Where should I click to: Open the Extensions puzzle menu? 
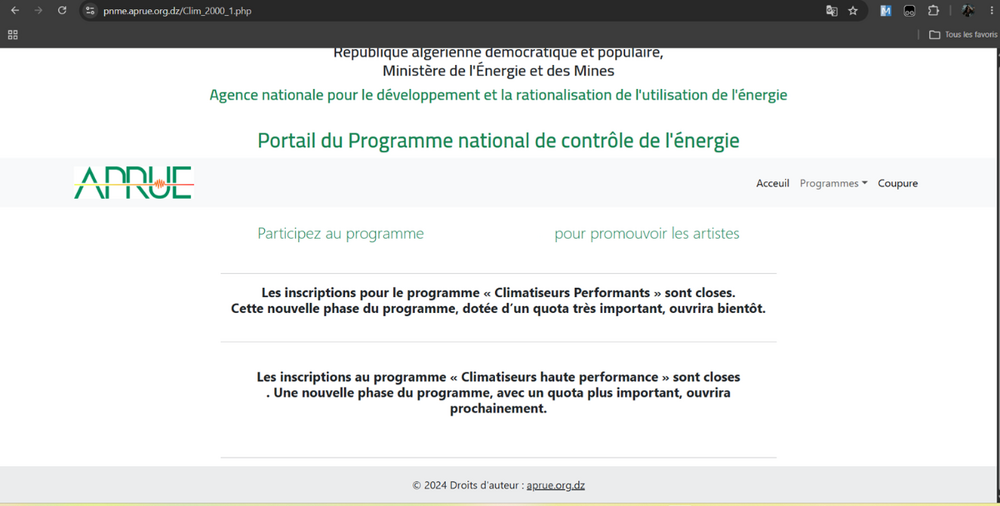(x=933, y=11)
